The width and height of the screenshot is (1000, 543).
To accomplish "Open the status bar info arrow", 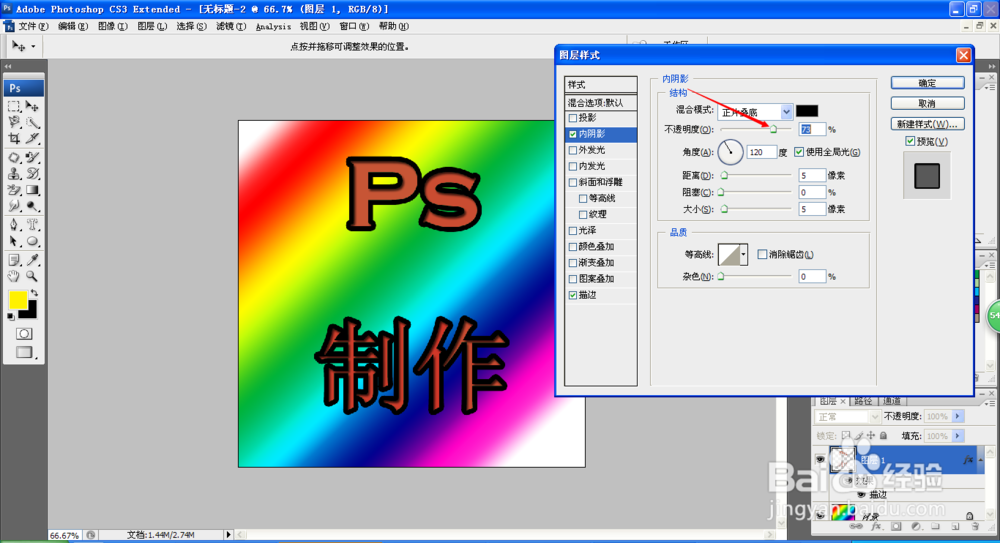I will [x=228, y=535].
